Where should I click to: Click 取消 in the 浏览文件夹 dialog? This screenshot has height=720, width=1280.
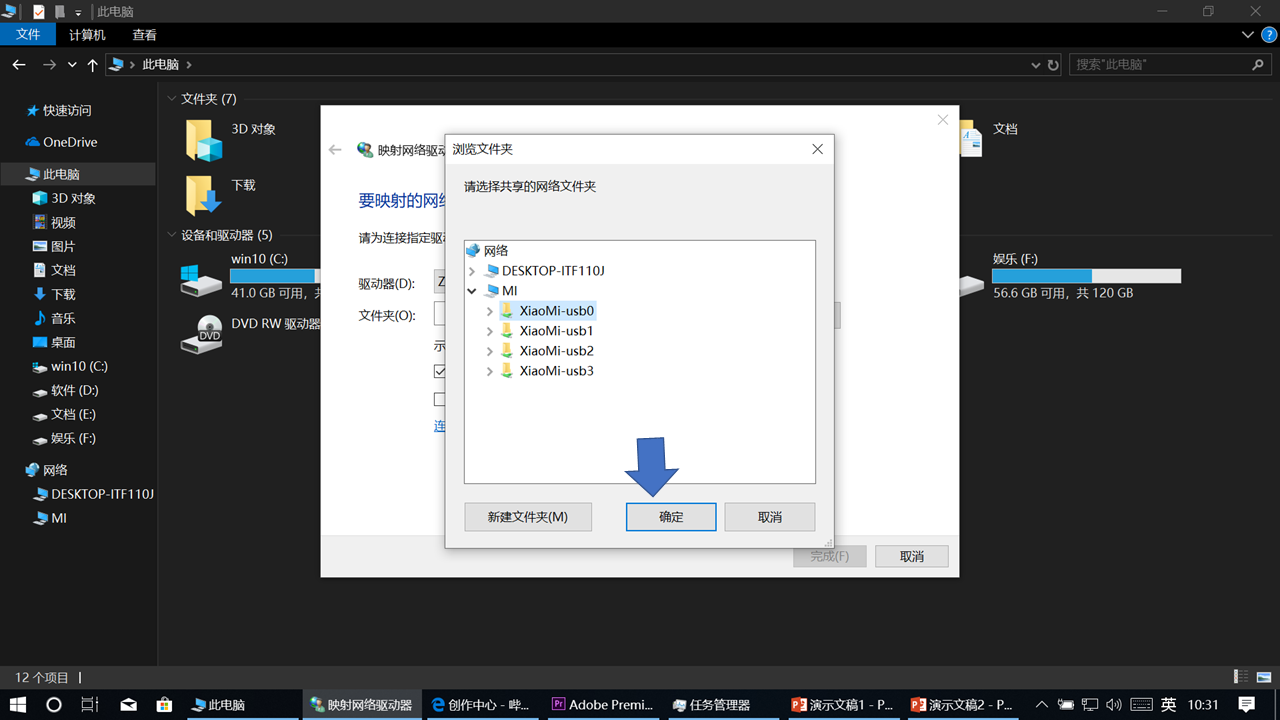(x=770, y=517)
